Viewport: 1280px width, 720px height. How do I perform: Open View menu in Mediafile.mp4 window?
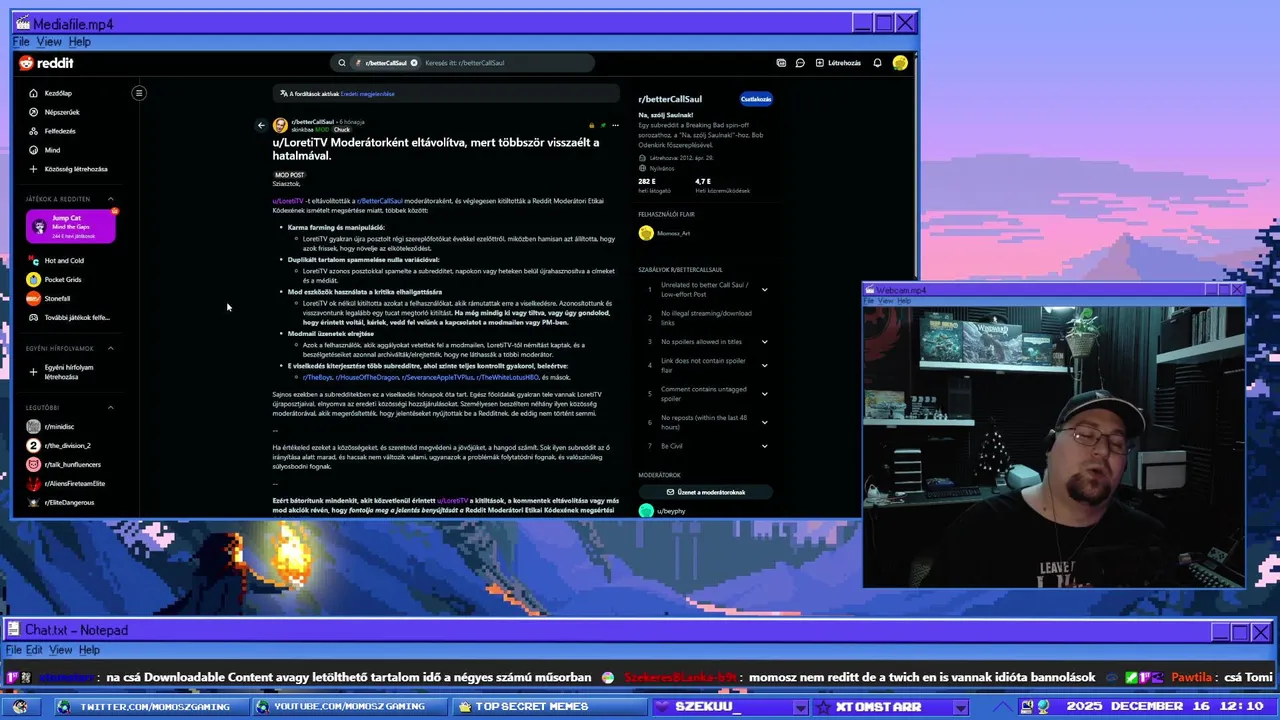49,42
